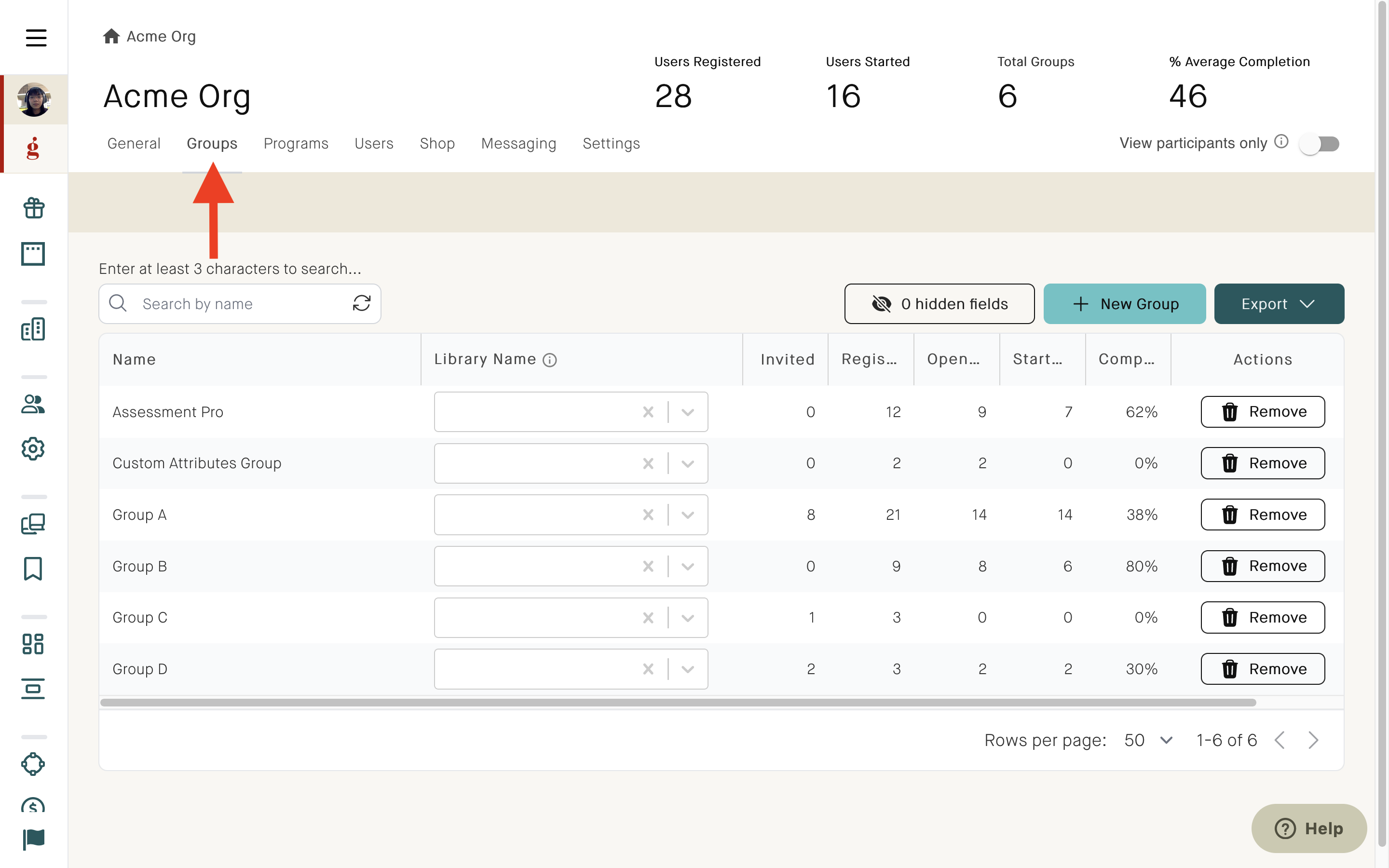Screen dimensions: 1389x868
Task: Create a New Group
Action: coord(1124,304)
